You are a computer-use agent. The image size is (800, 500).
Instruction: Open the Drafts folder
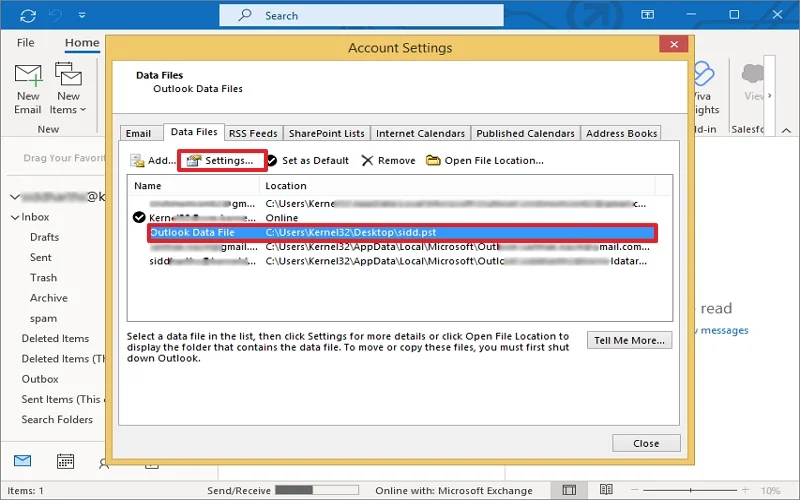point(44,237)
